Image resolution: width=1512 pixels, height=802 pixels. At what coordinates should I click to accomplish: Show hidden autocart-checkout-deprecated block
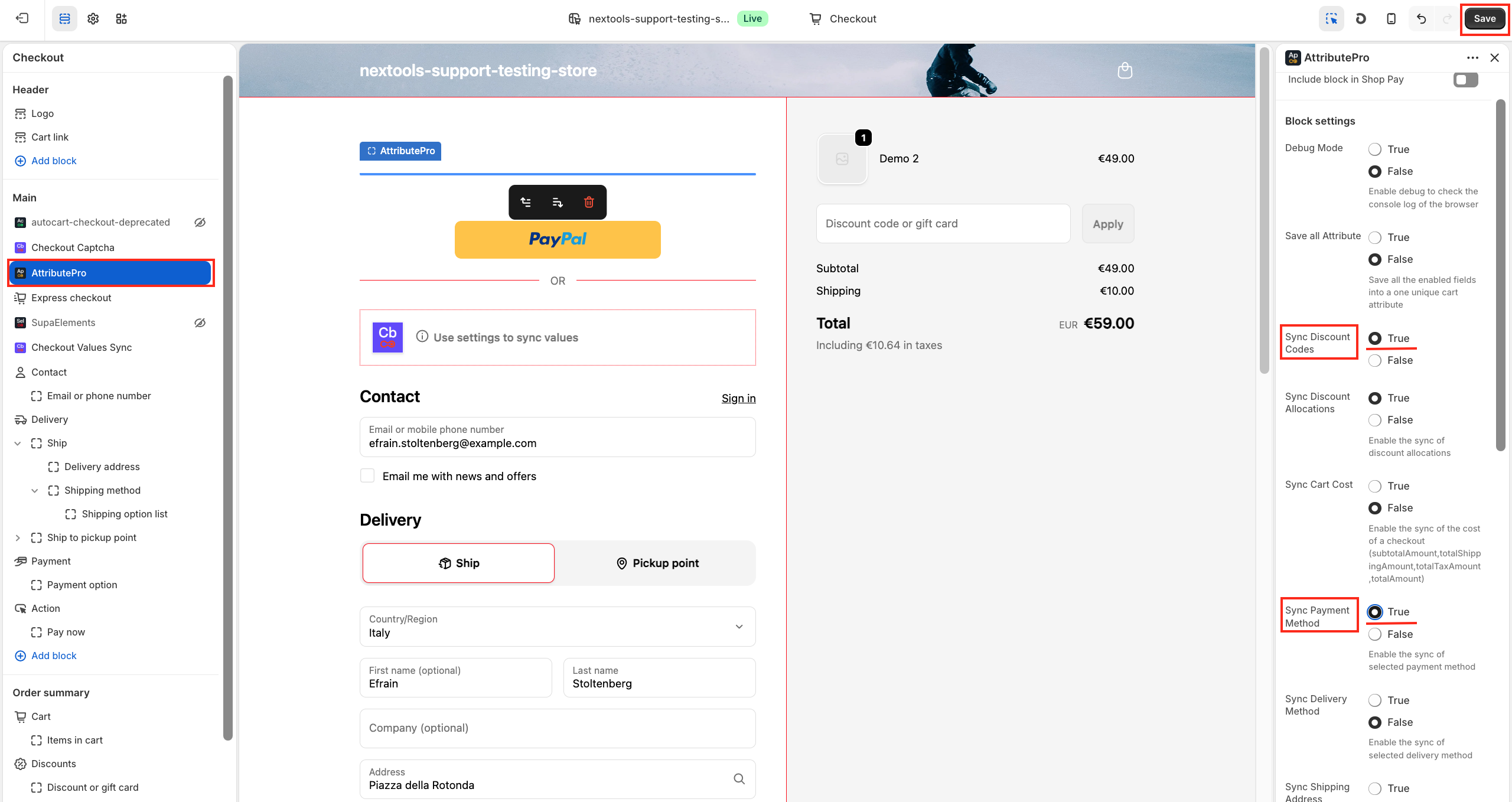click(200, 223)
